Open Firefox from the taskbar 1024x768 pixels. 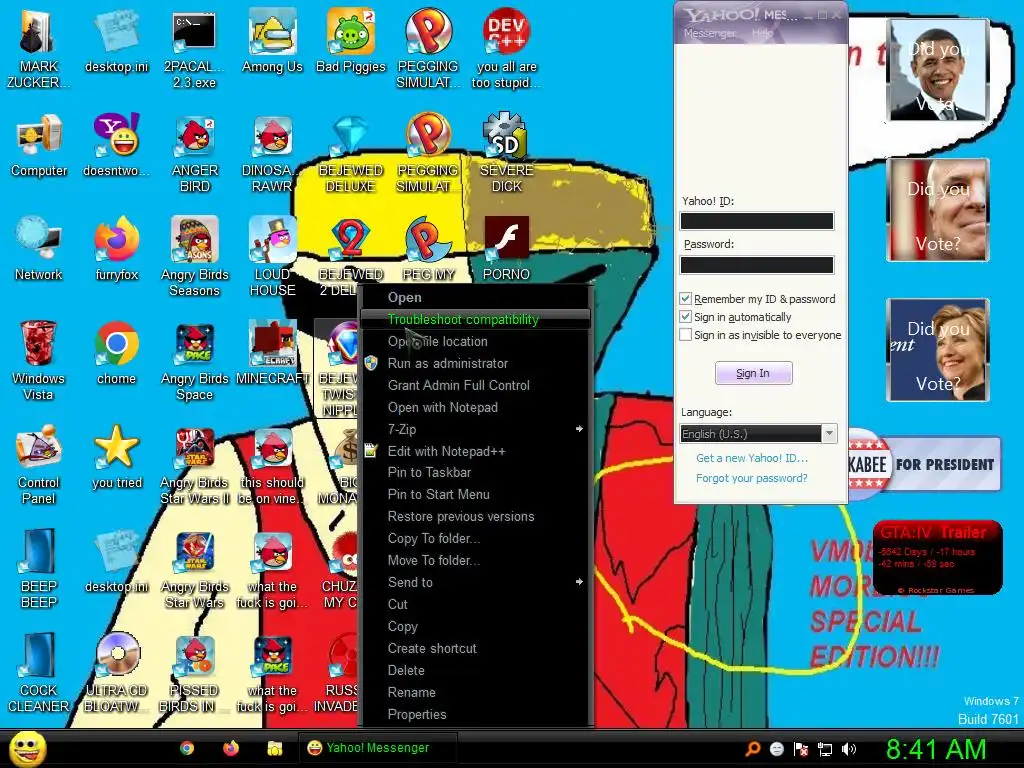tap(231, 748)
